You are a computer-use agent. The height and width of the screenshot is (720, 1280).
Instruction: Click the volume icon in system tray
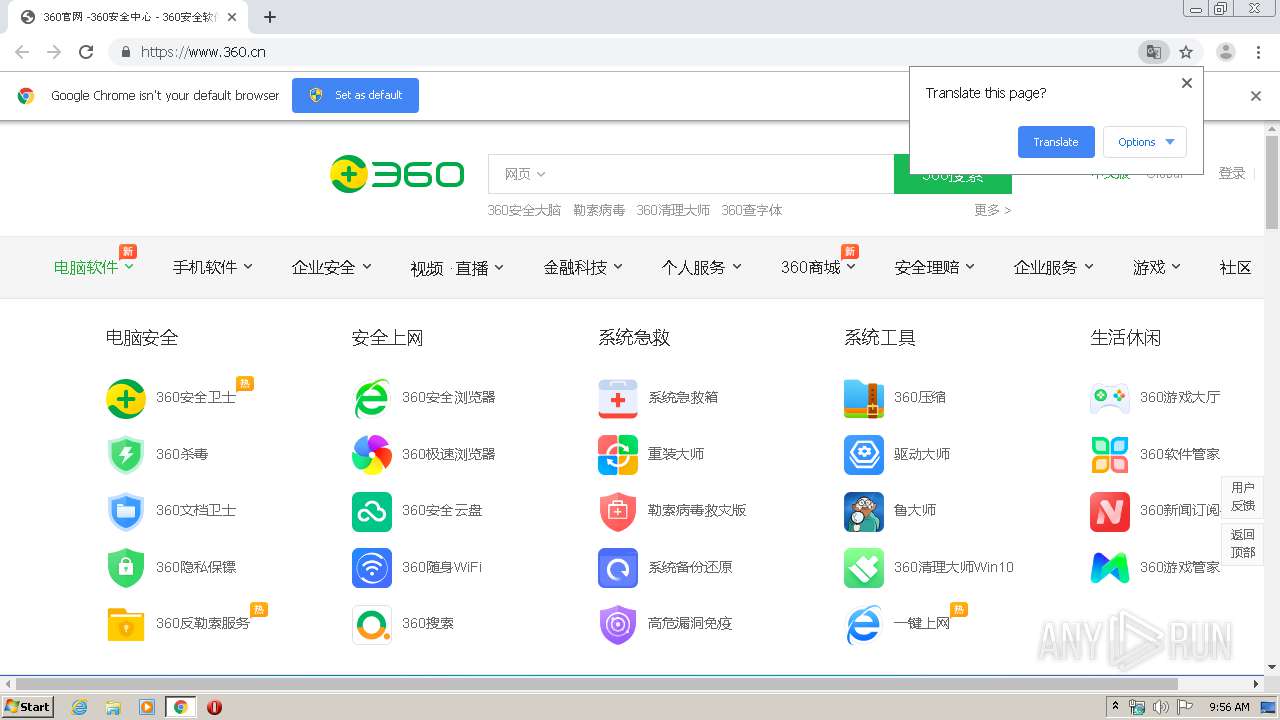[x=1160, y=707]
